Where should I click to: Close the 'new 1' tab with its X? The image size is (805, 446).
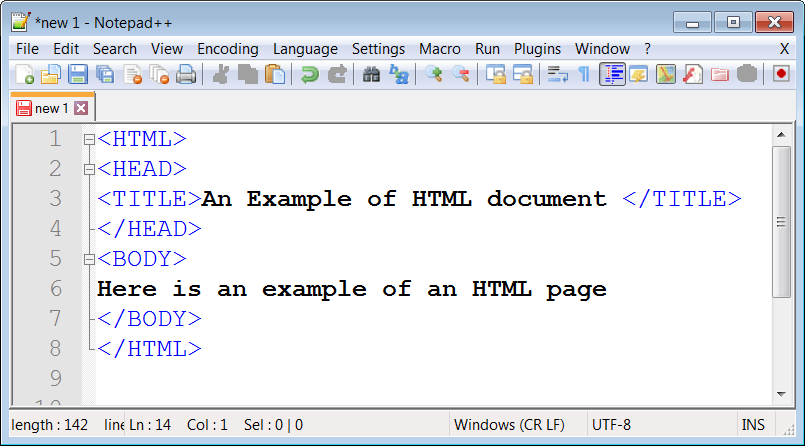point(81,108)
